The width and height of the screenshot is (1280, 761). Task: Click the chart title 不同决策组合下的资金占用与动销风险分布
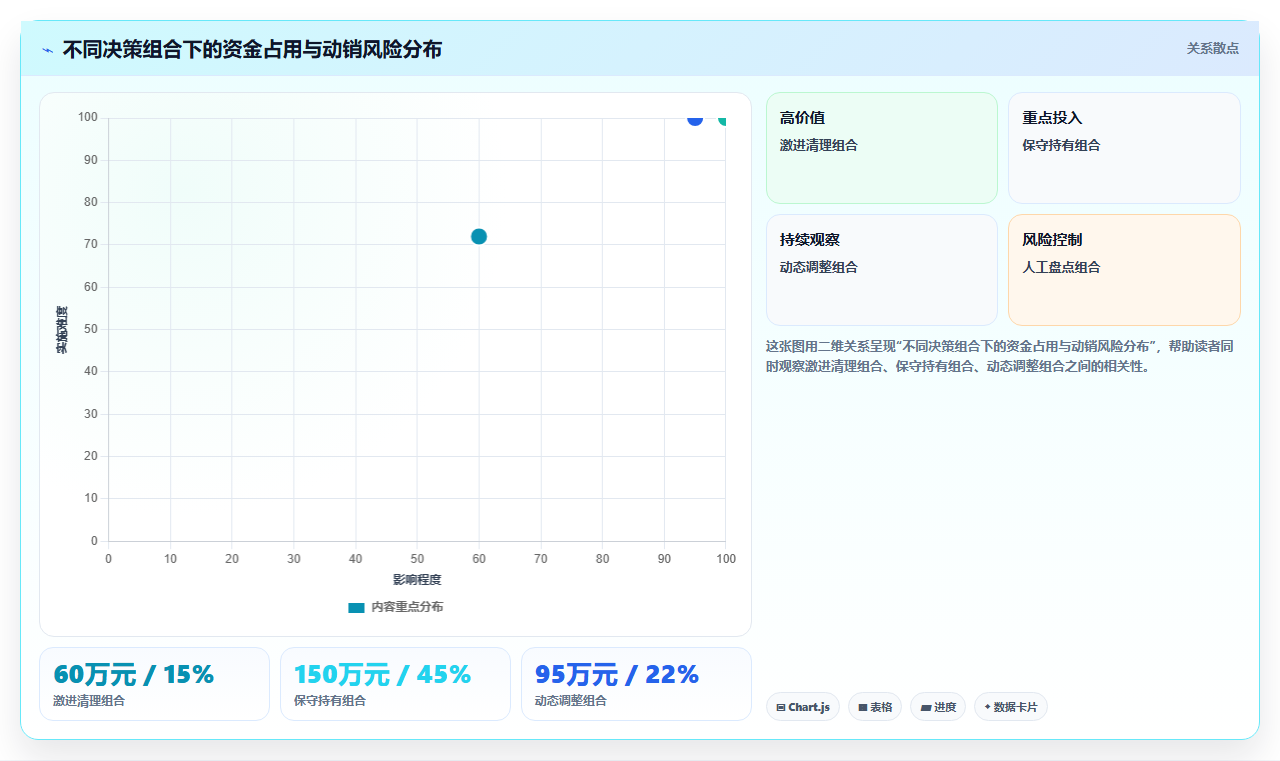252,49
